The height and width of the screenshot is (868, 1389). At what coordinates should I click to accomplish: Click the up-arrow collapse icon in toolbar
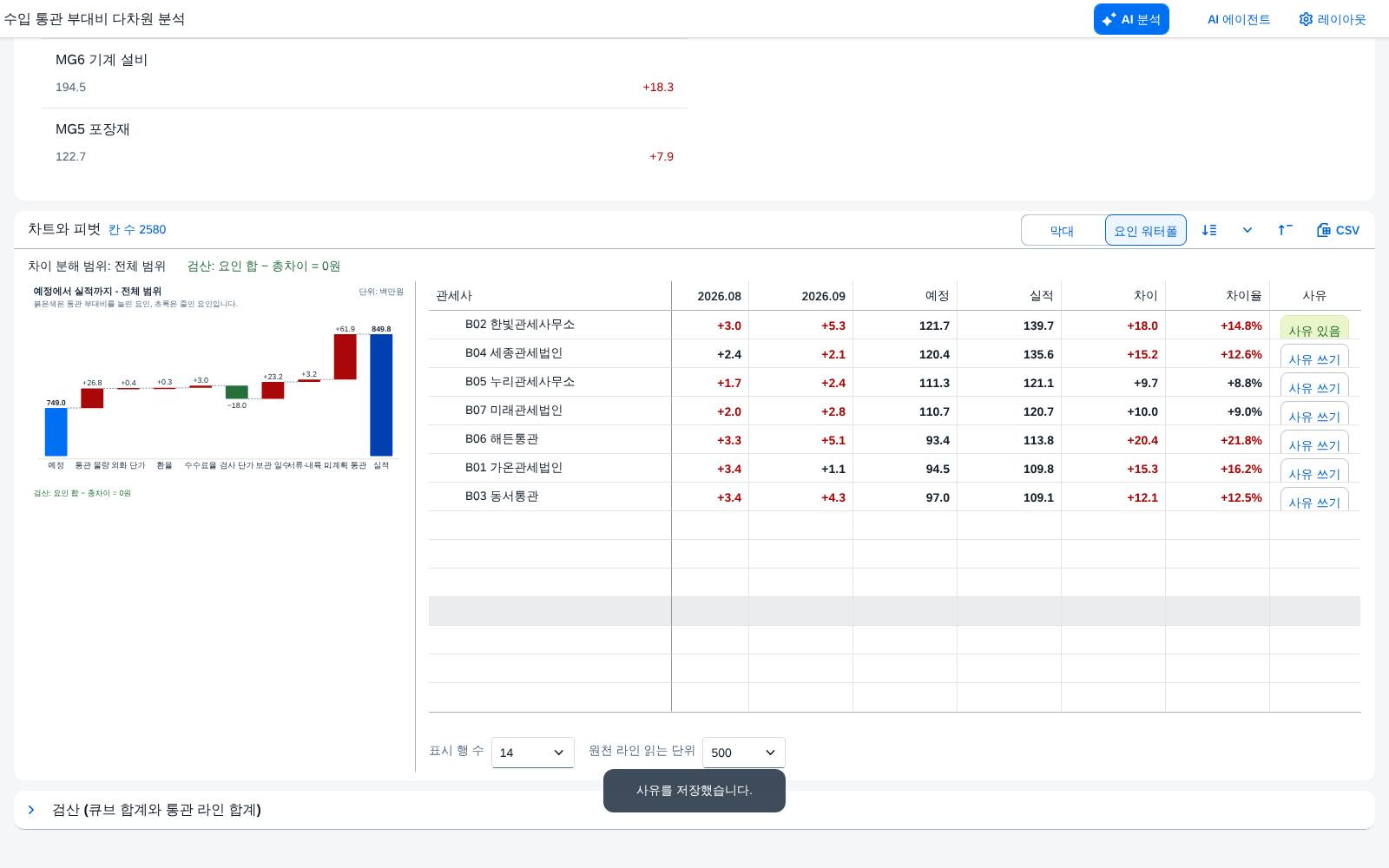[1285, 230]
